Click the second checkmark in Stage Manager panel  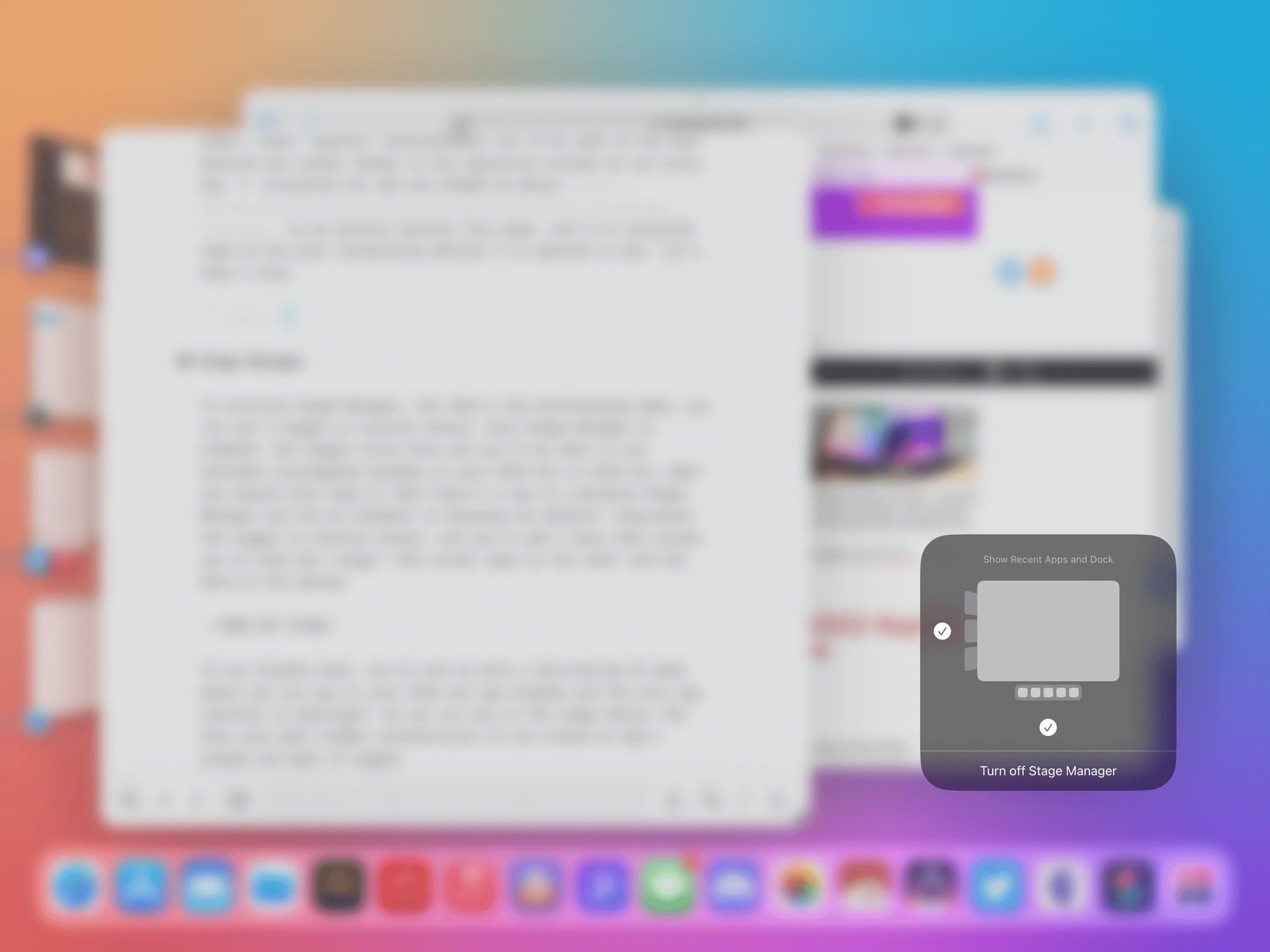1047,727
